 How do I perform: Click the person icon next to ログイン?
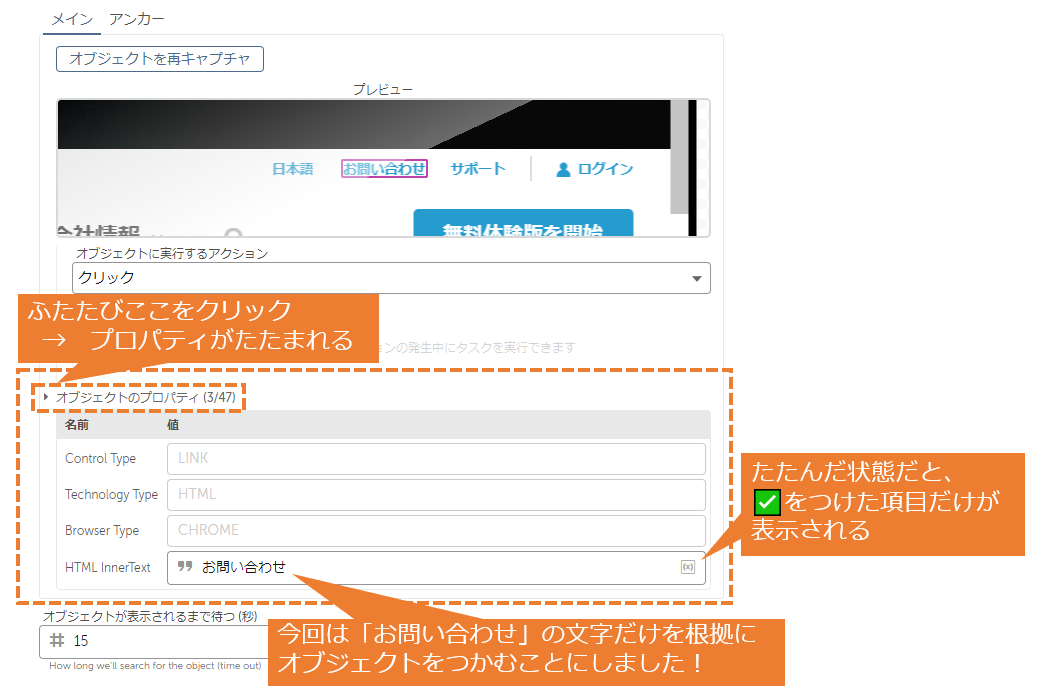pyautogui.click(x=561, y=168)
